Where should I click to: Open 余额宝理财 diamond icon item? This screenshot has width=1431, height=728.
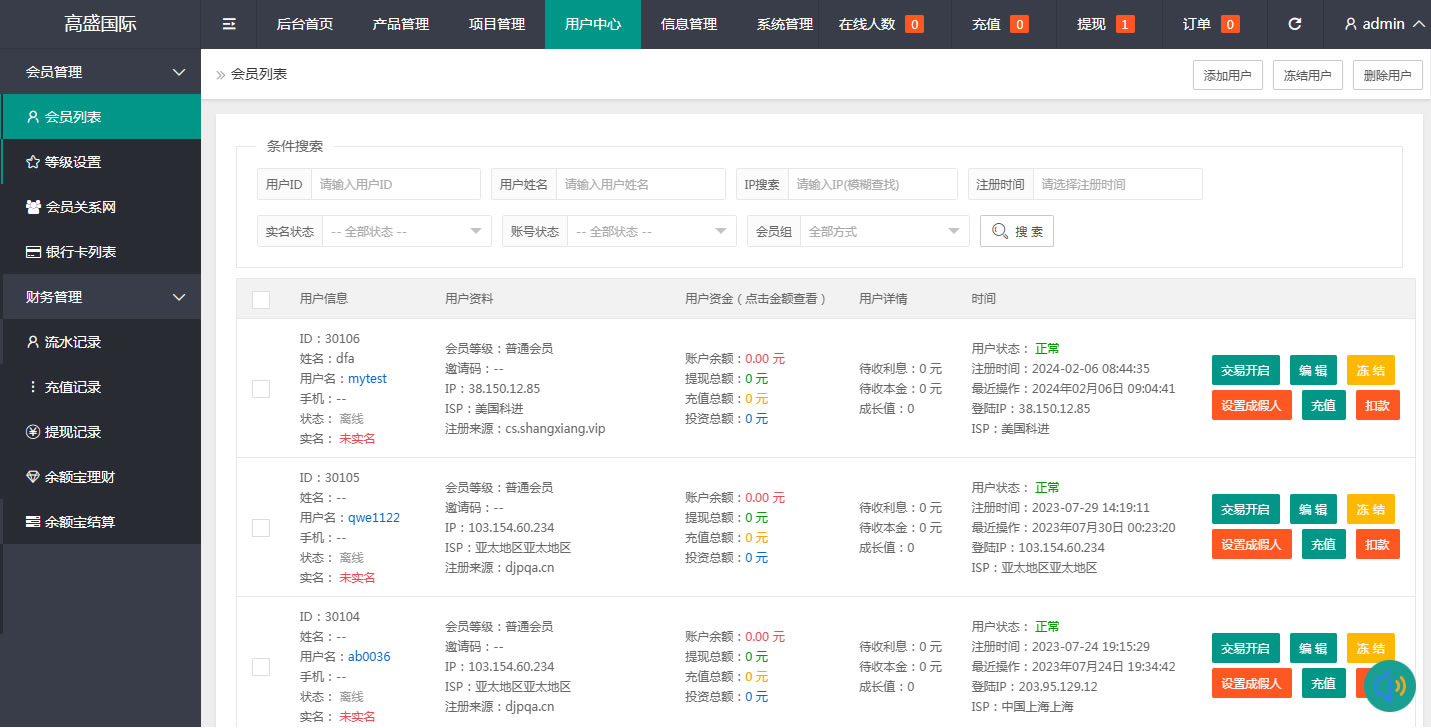click(34, 477)
